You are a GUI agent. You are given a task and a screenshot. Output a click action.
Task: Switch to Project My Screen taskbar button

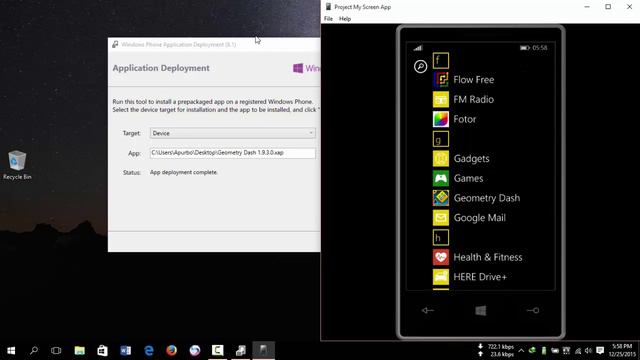click(x=264, y=350)
